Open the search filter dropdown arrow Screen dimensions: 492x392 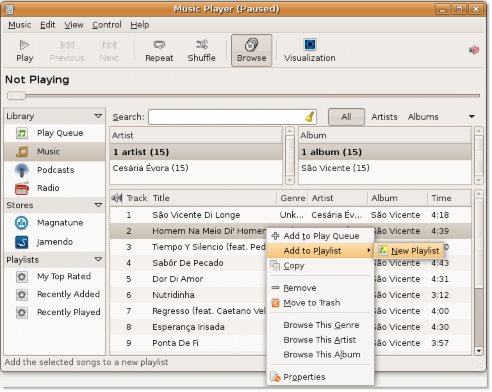[x=472, y=117]
